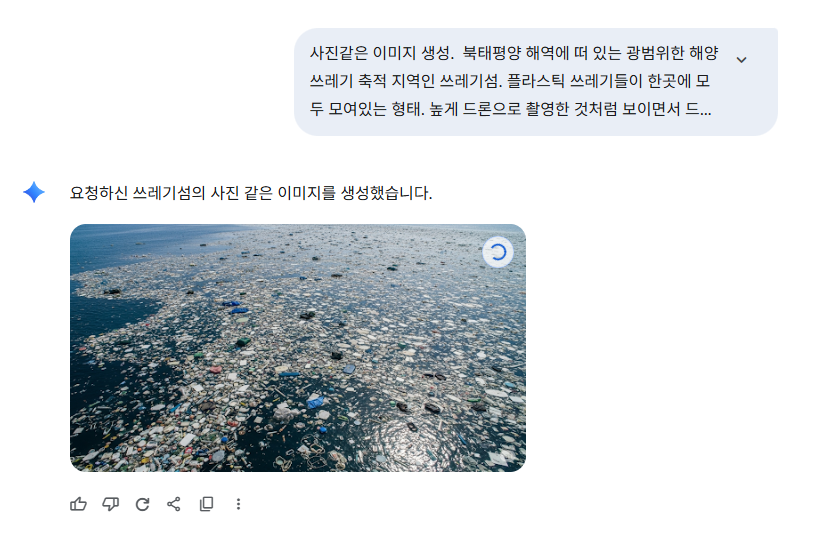Expand the truncated prompt with the chevron
The image size is (833, 537).
tap(742, 59)
